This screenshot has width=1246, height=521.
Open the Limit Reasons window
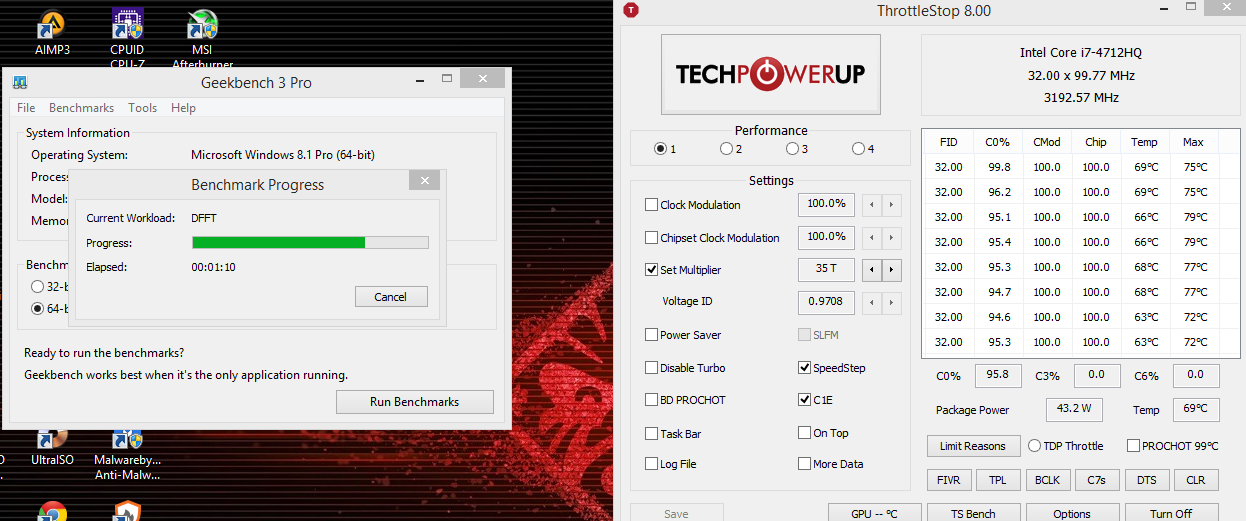pyautogui.click(x=973, y=446)
